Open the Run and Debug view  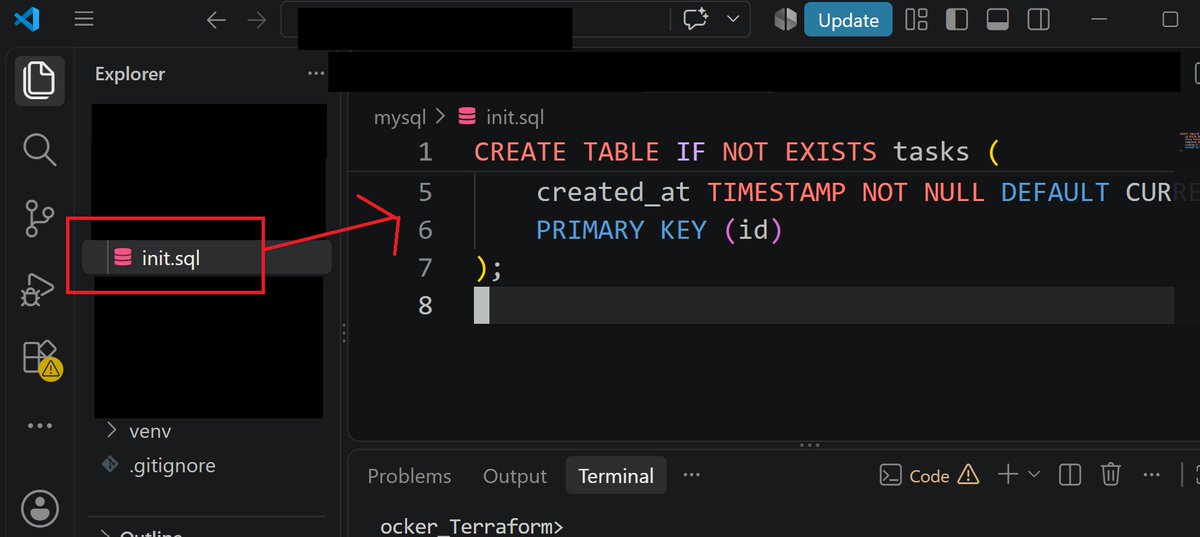click(39, 288)
